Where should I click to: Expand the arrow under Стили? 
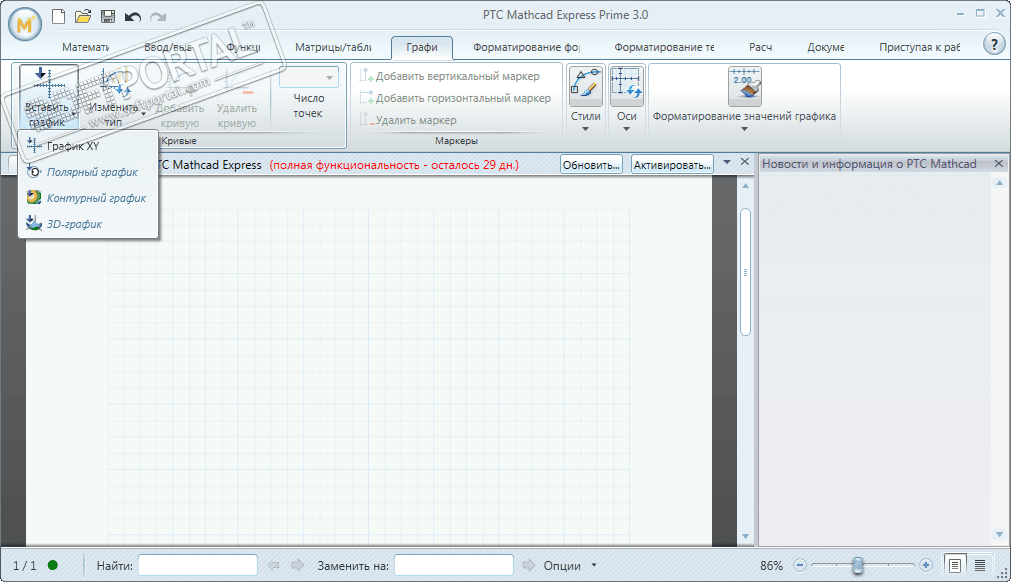click(x=585, y=129)
